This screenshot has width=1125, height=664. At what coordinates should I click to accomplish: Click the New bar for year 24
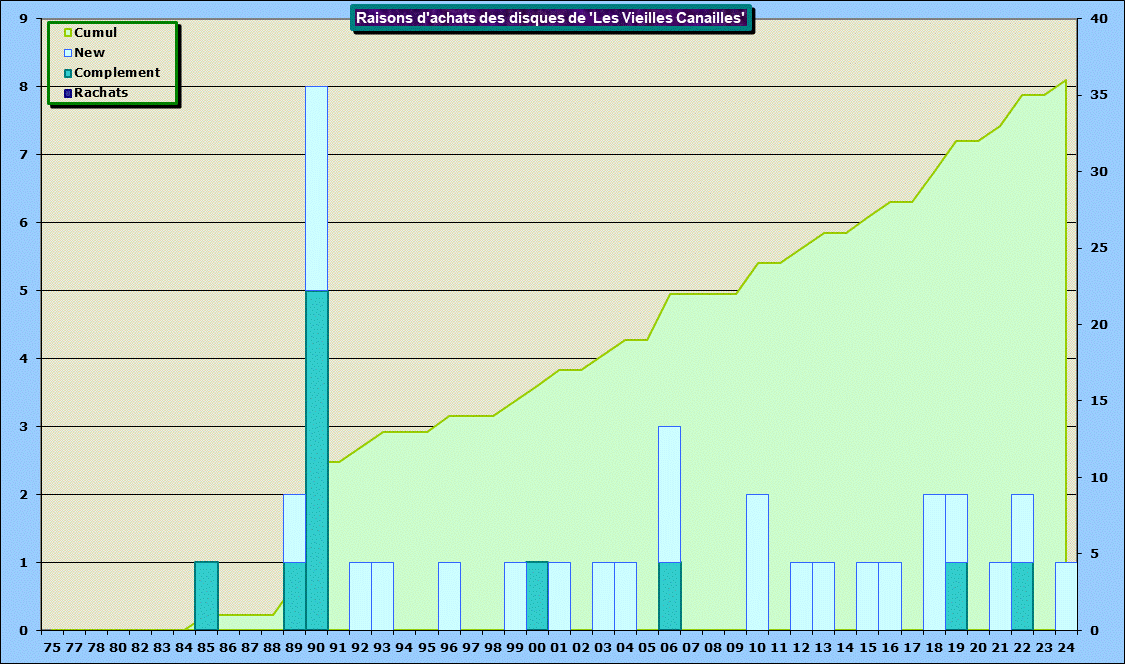pyautogui.click(x=1066, y=596)
